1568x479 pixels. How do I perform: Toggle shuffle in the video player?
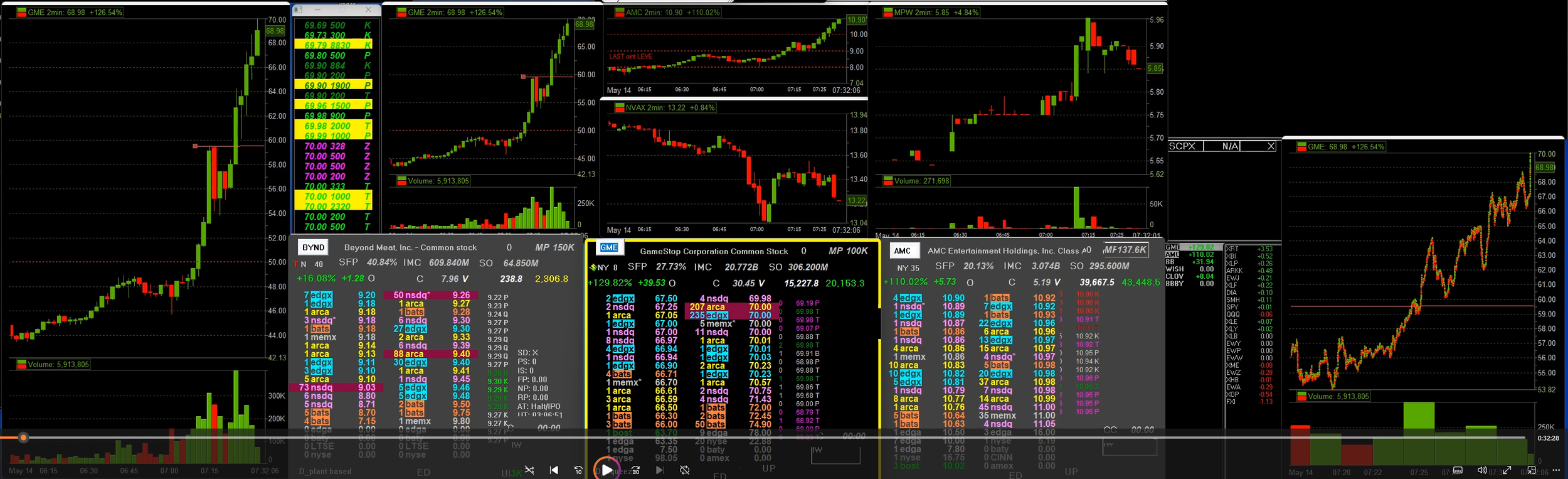pyautogui.click(x=529, y=470)
